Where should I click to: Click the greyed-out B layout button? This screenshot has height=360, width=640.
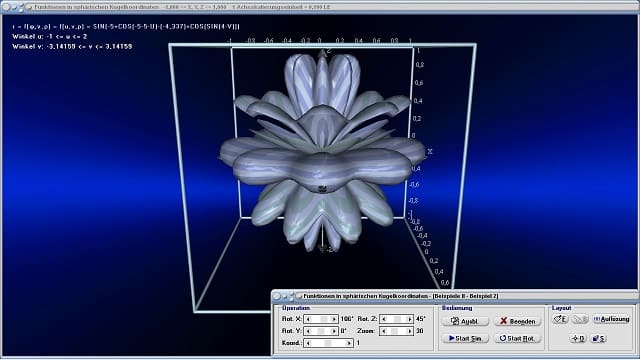point(580,319)
